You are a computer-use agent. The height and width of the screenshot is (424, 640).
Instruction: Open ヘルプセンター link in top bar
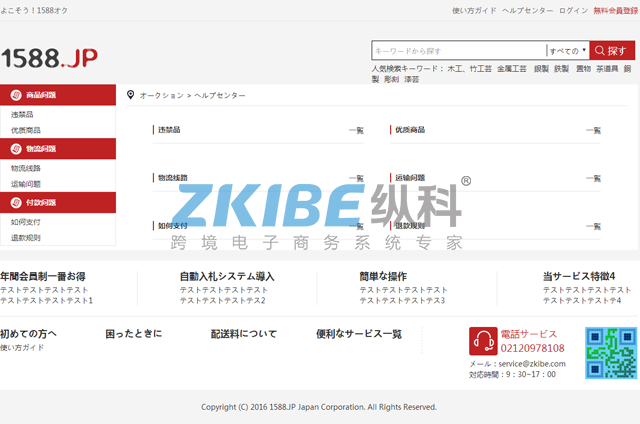tap(527, 11)
